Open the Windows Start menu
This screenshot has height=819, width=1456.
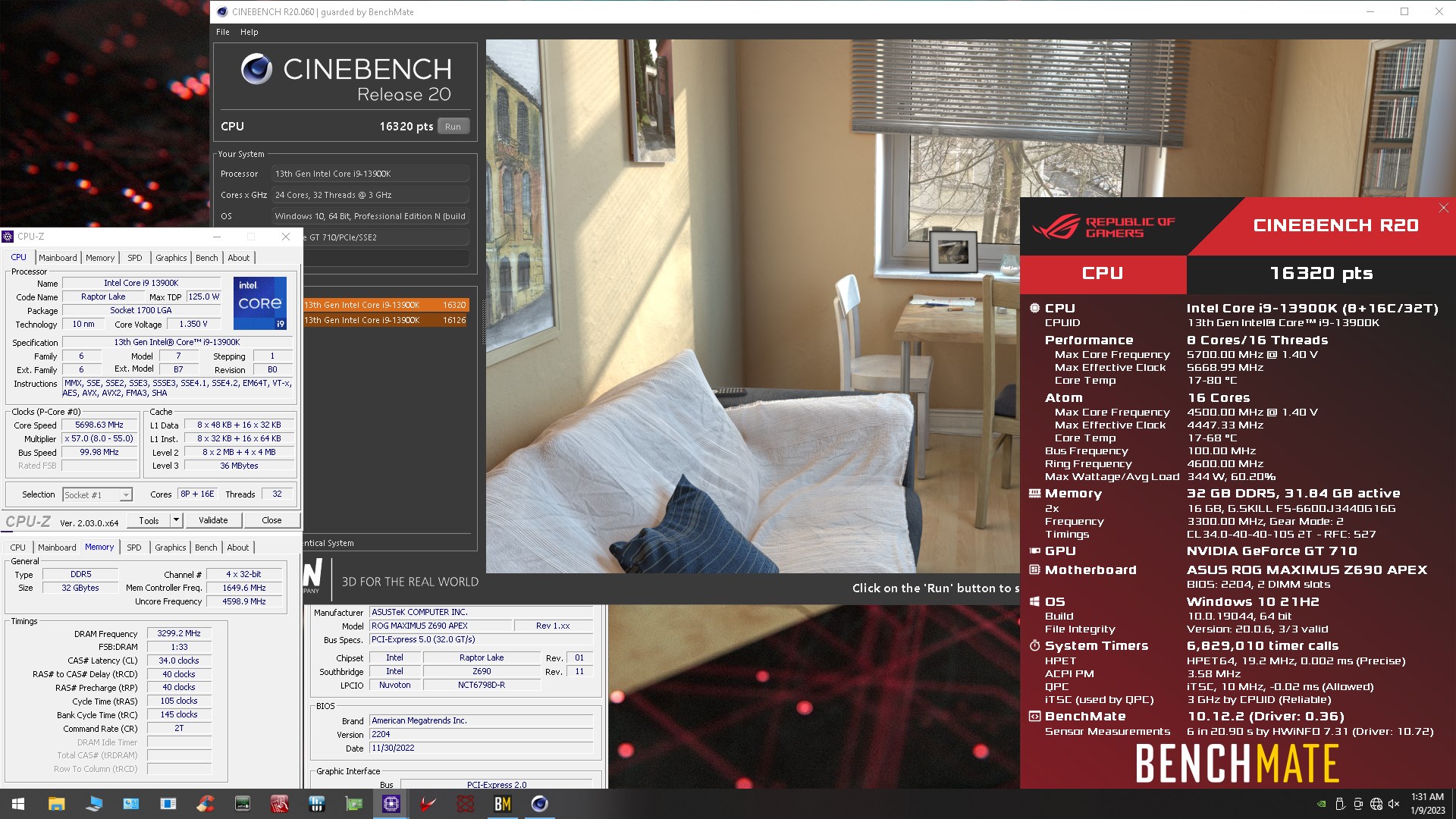point(18,804)
